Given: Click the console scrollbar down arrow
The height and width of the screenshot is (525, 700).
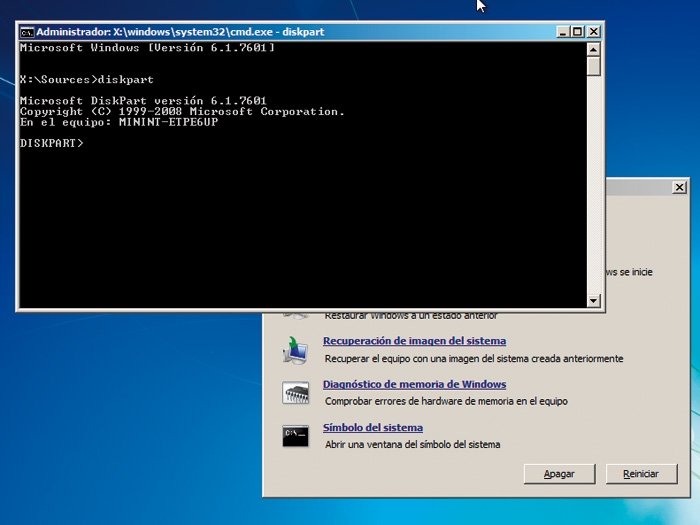Looking at the screenshot, I should tap(593, 300).
